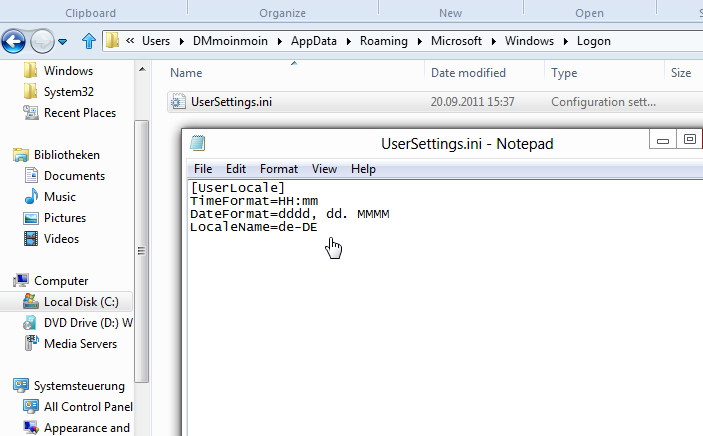The image size is (703, 436).
Task: Open DVD Drive (D:) entry
Action: pos(88,323)
